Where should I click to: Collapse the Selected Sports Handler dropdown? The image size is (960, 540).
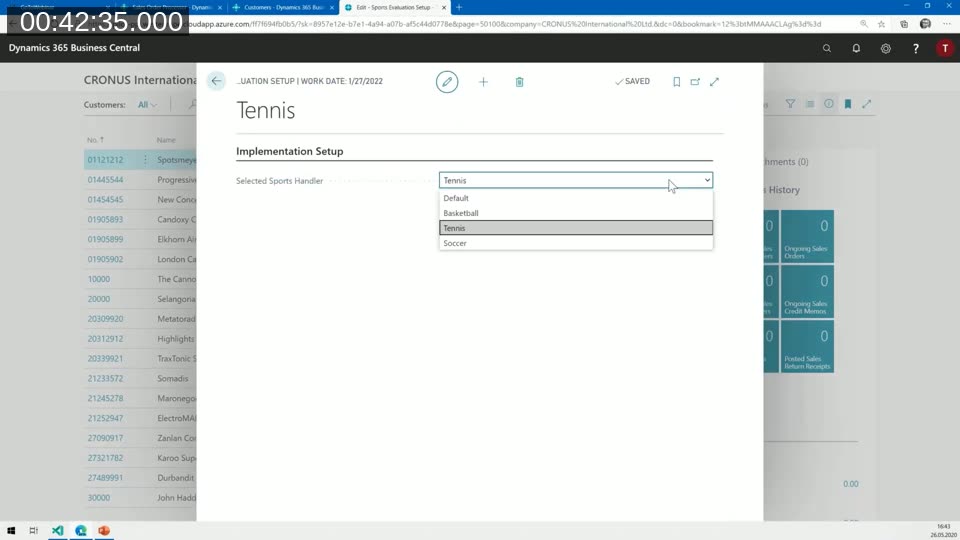click(707, 180)
